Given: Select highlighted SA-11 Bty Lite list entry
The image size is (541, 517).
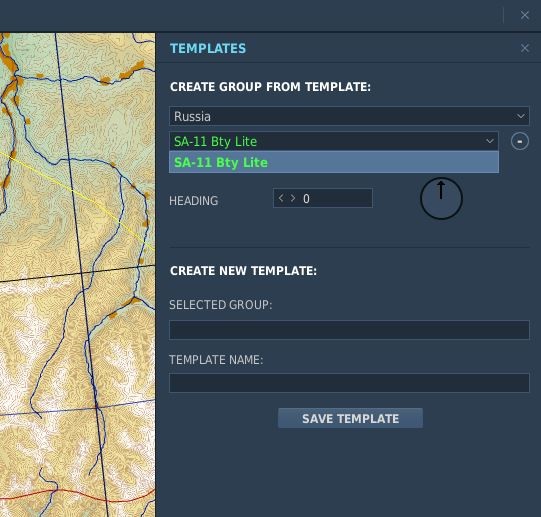Looking at the screenshot, I should pyautogui.click(x=334, y=162).
